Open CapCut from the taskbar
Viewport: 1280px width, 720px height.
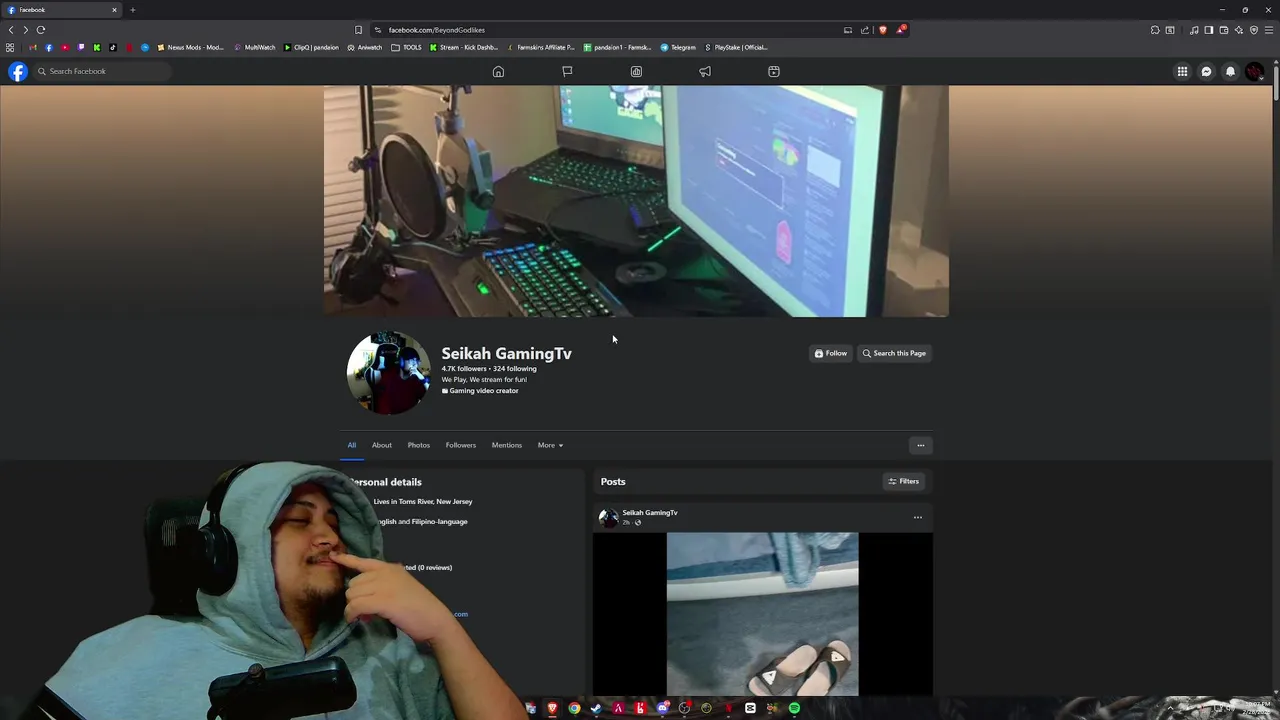tap(750, 708)
